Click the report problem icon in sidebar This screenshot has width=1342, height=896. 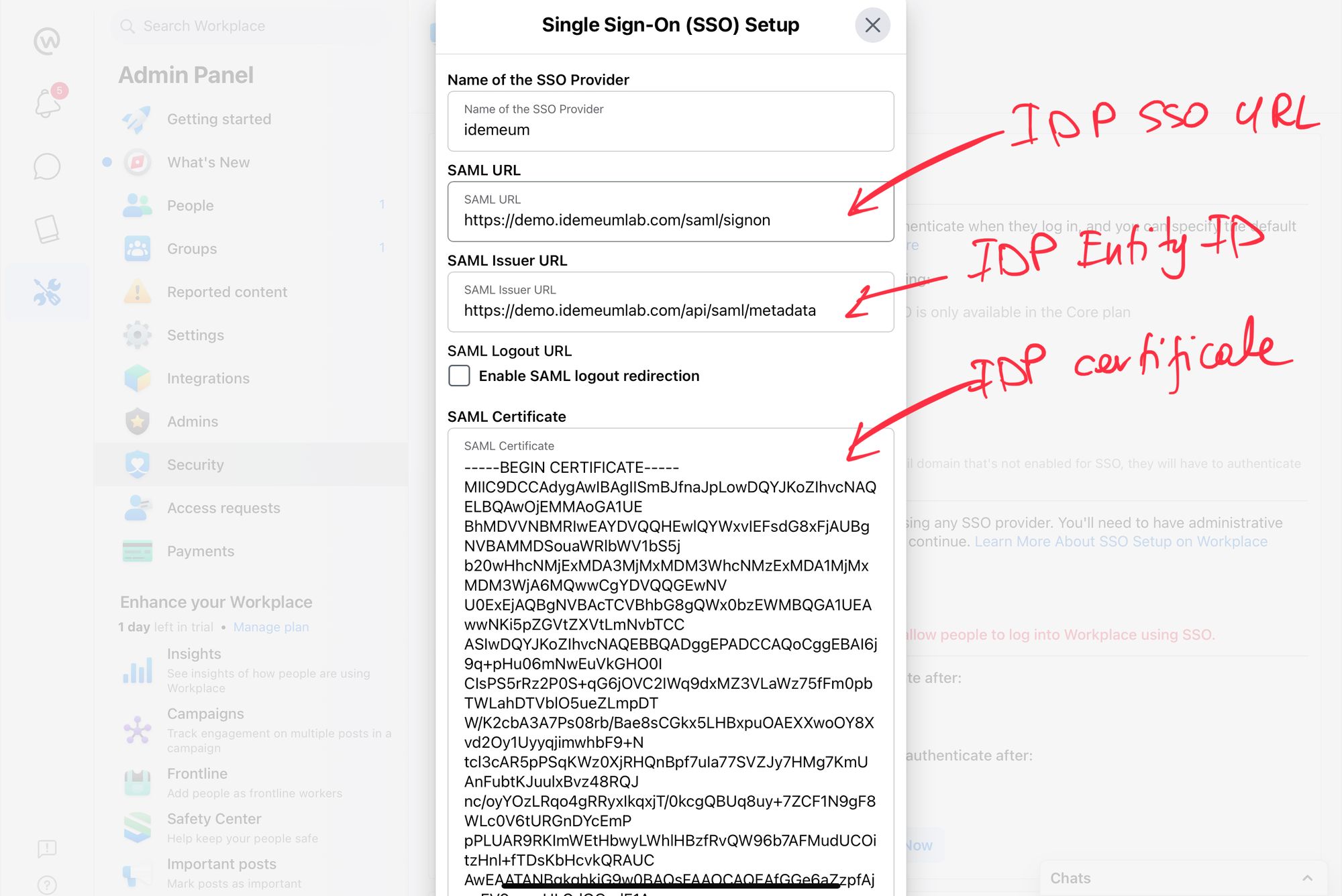pyautogui.click(x=47, y=848)
